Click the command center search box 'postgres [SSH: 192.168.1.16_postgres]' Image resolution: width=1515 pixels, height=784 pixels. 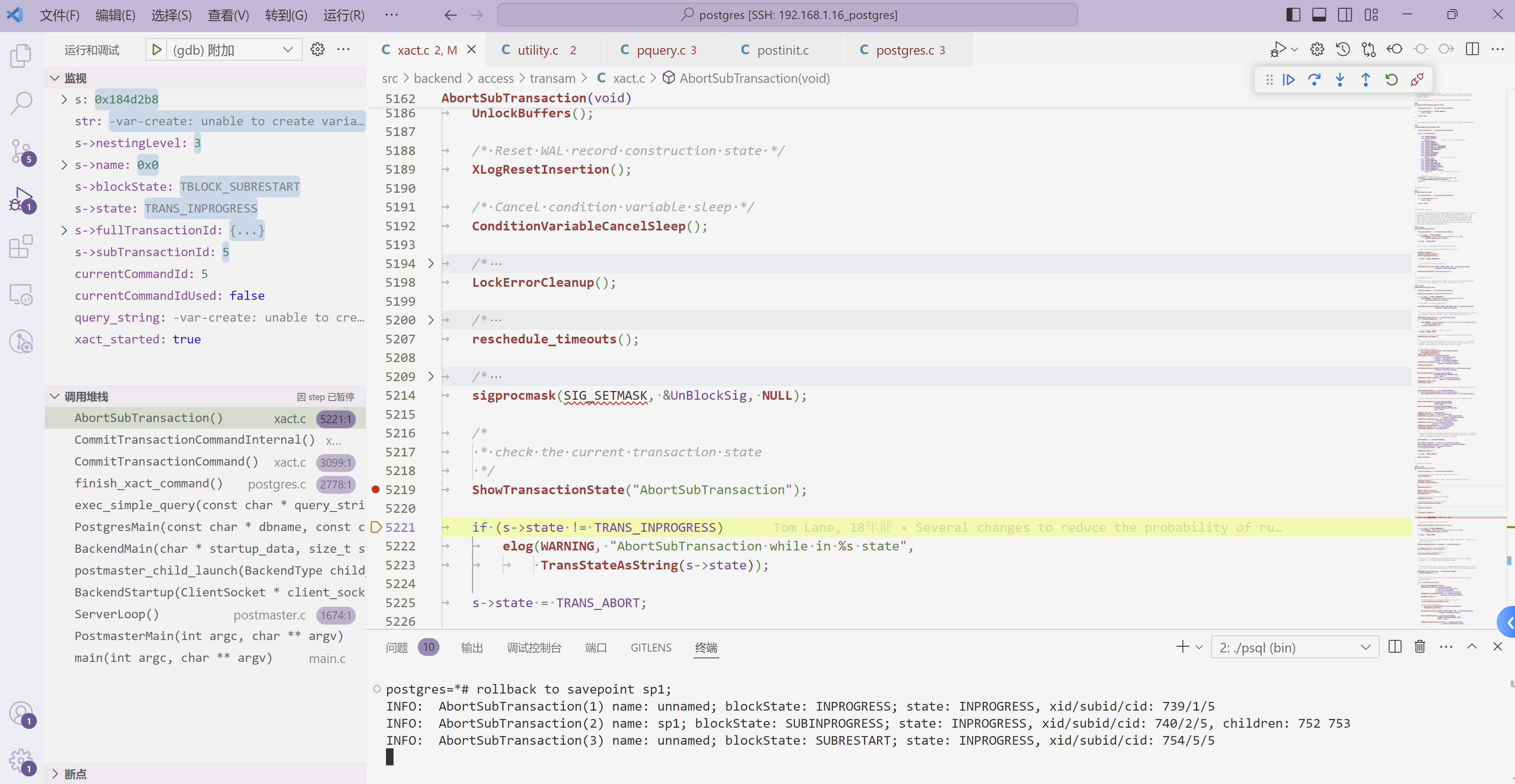pyautogui.click(x=787, y=15)
